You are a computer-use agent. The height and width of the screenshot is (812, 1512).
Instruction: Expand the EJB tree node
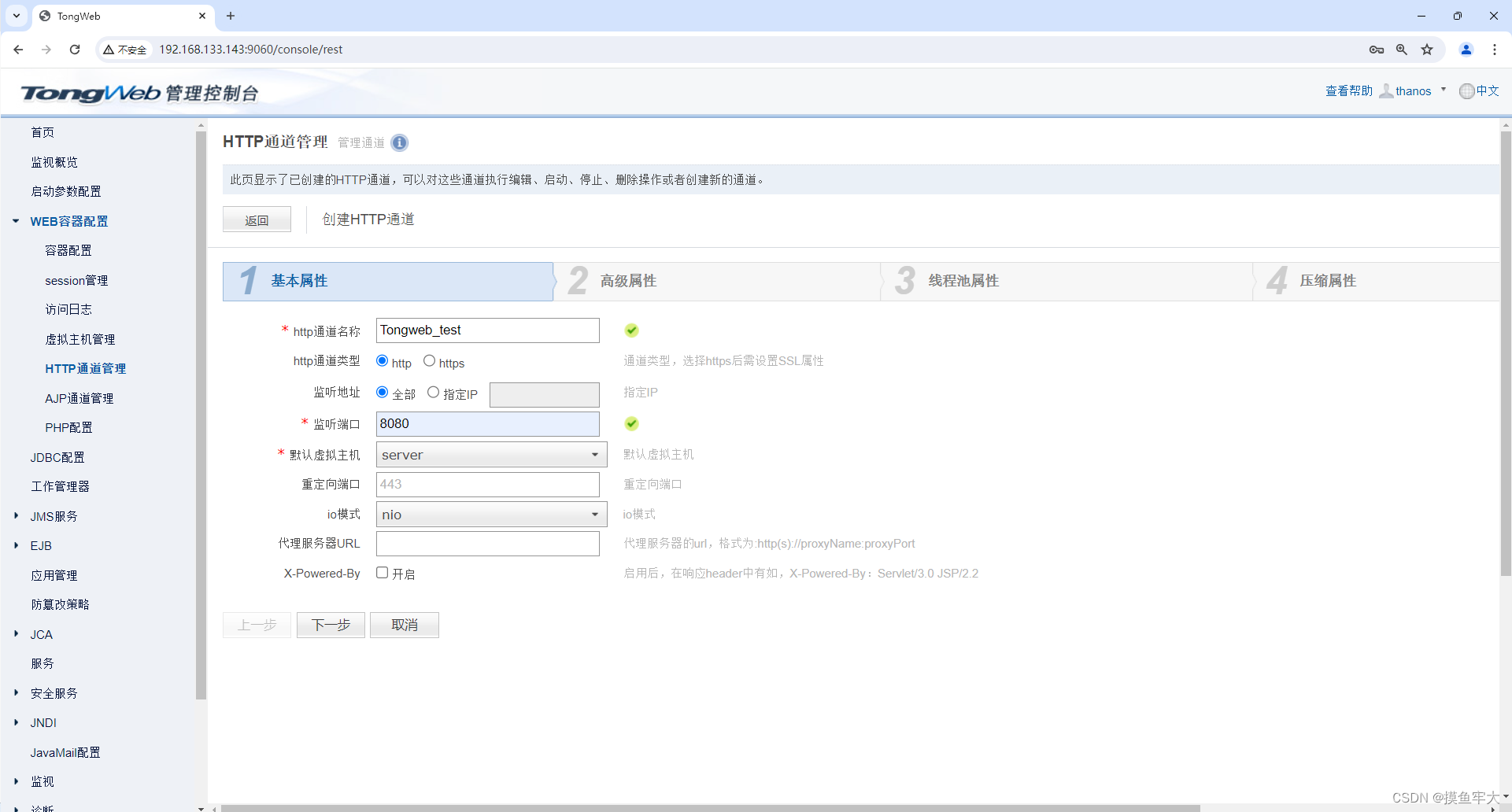point(16,545)
